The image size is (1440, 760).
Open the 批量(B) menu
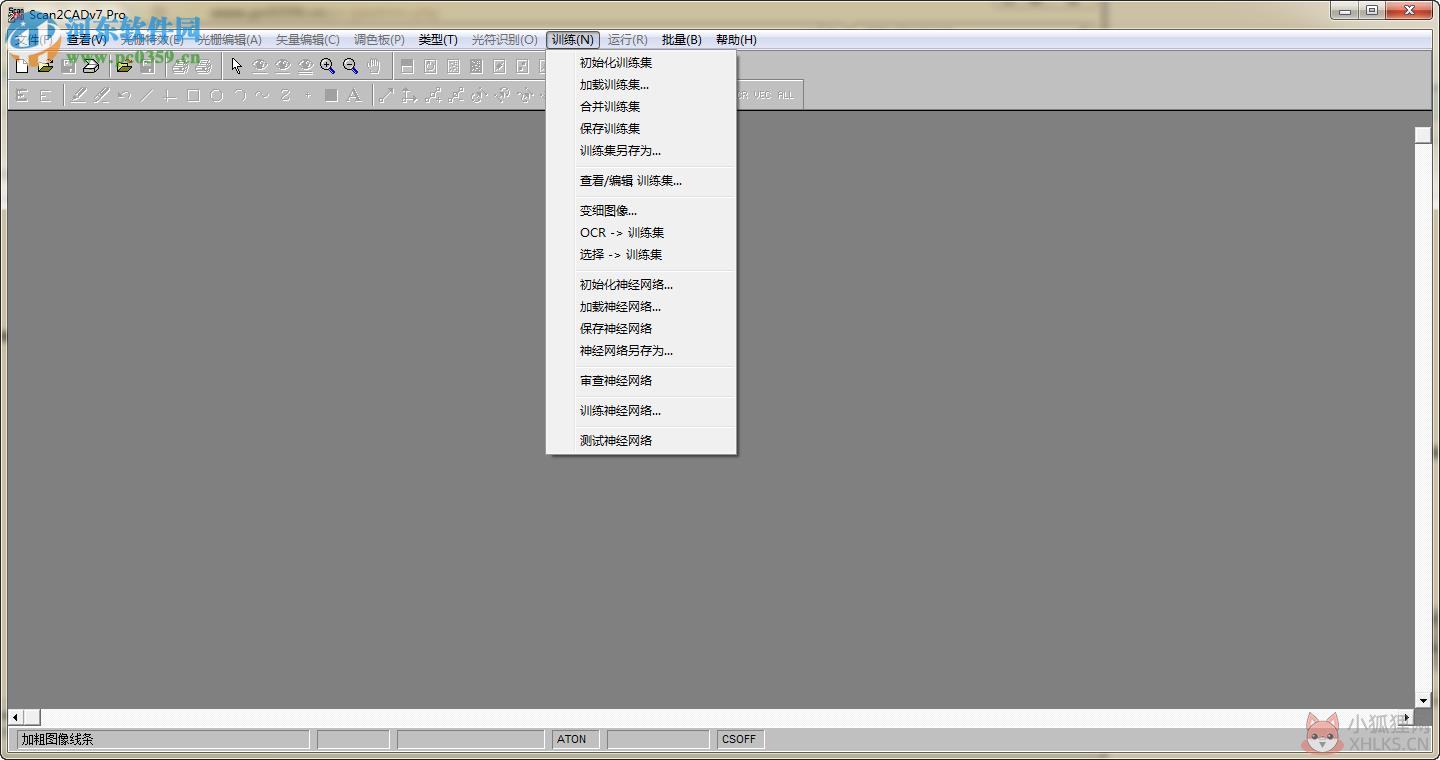point(681,40)
